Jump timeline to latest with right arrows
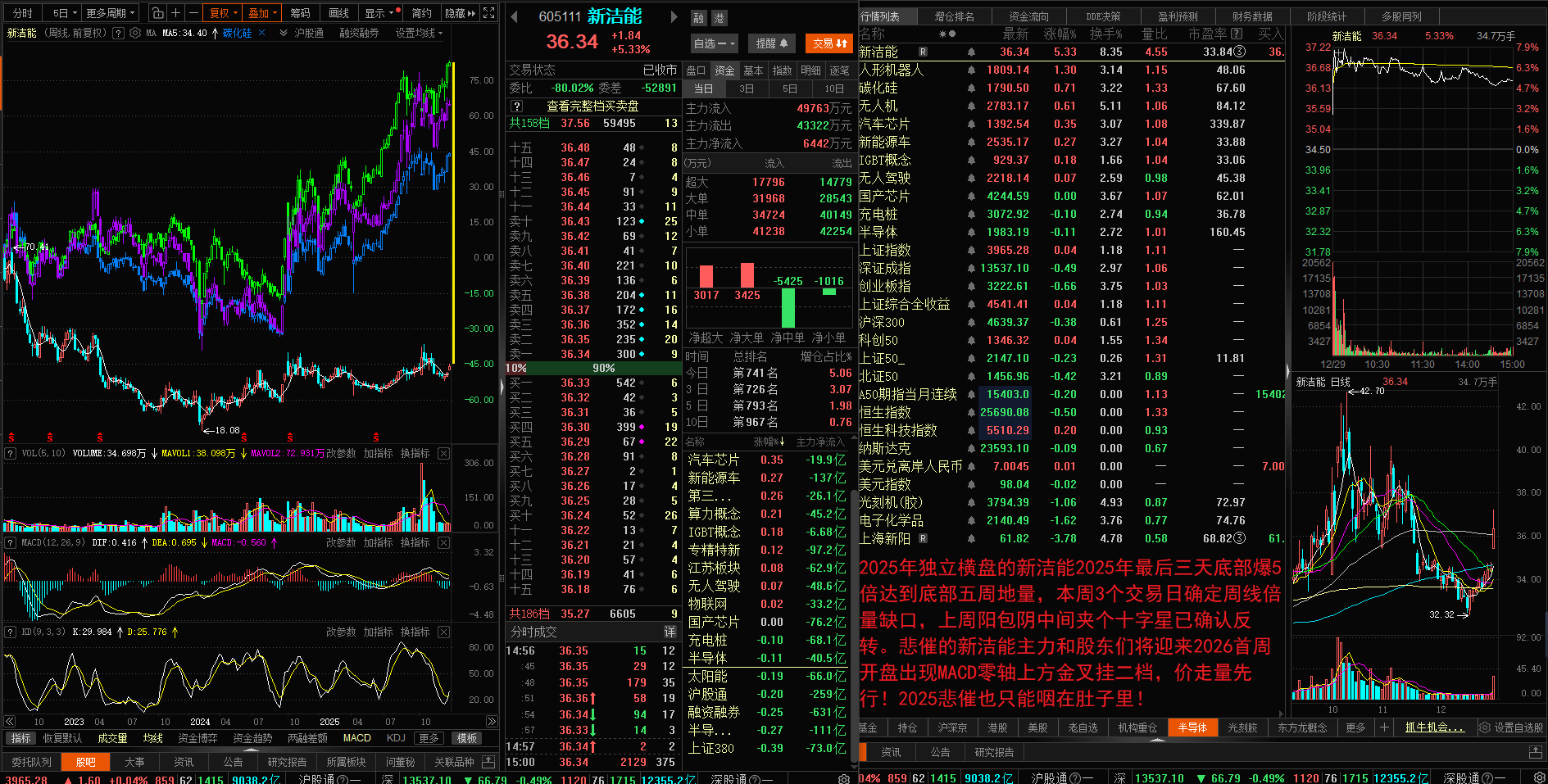 point(491,721)
